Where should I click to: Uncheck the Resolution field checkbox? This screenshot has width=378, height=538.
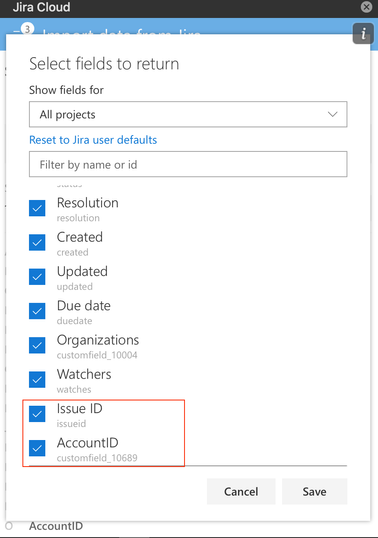(37, 208)
